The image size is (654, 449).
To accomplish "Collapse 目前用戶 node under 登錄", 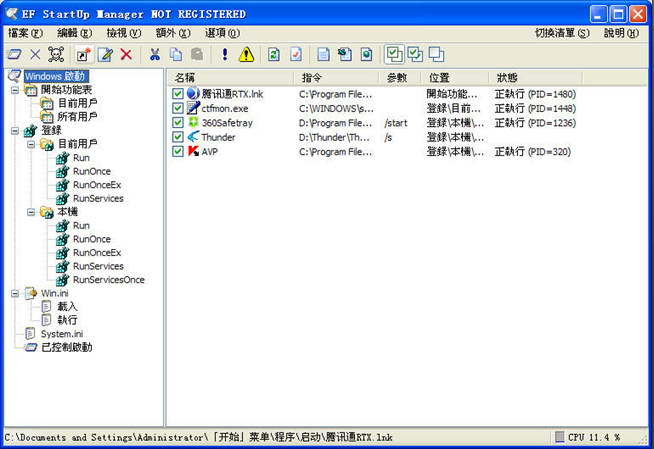I will pos(31,144).
